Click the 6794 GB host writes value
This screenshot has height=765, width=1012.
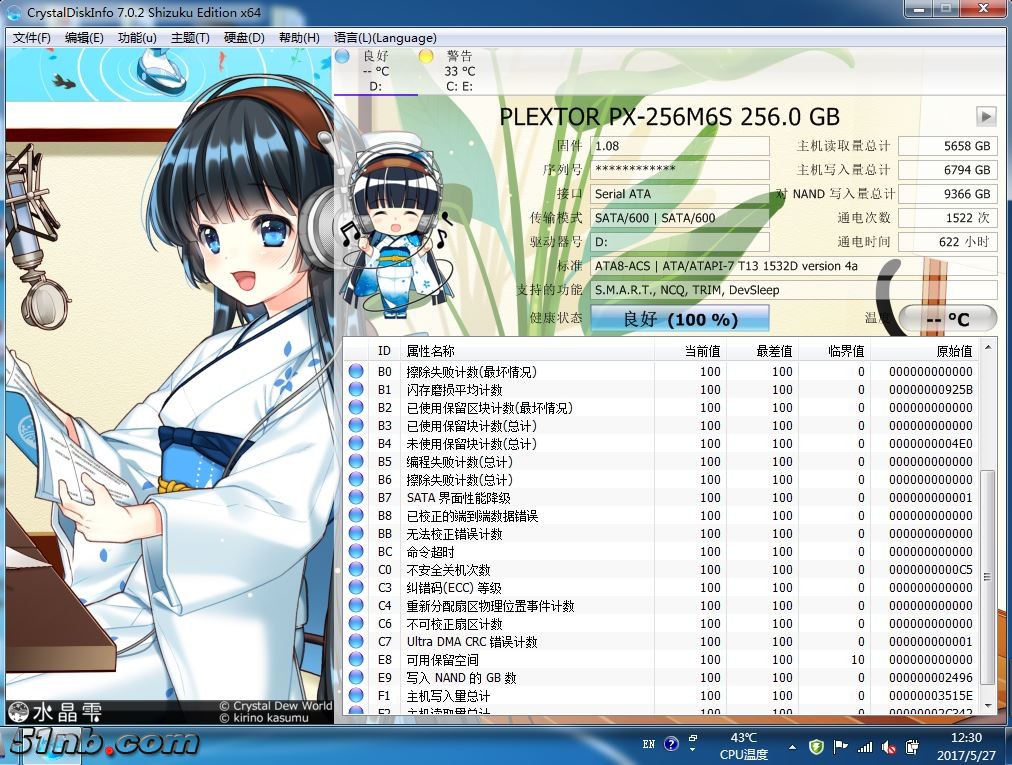click(x=947, y=170)
